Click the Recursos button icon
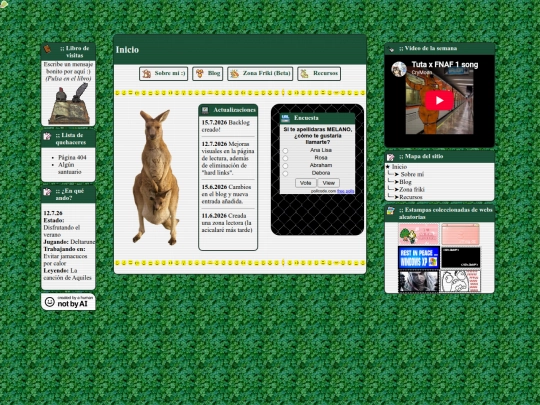Image resolution: width=540 pixels, height=405 pixels. click(304, 73)
